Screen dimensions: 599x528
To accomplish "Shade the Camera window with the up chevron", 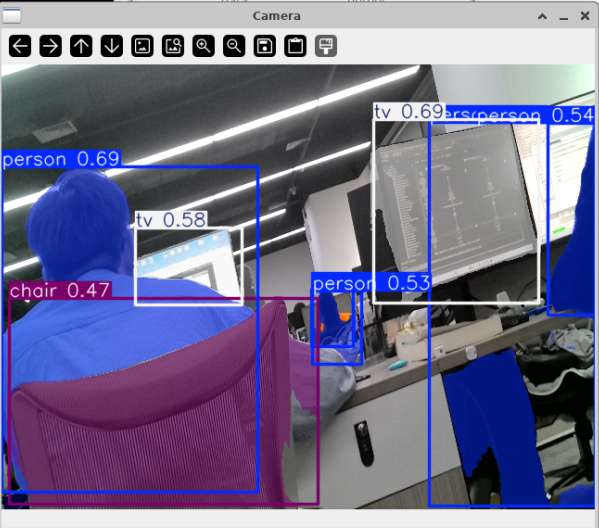I will click(x=542, y=16).
